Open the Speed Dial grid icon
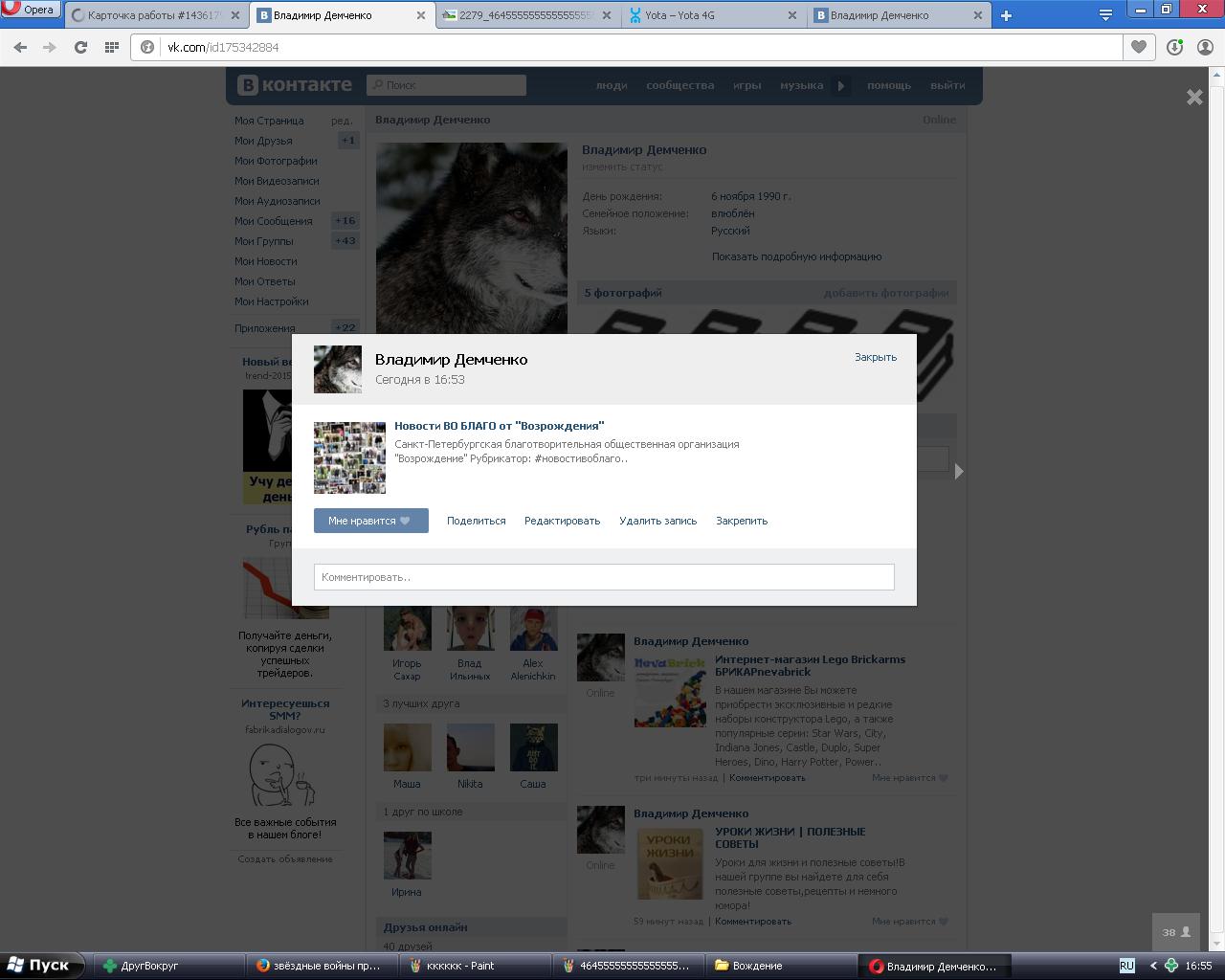Viewport: 1225px width, 980px height. coord(112,47)
